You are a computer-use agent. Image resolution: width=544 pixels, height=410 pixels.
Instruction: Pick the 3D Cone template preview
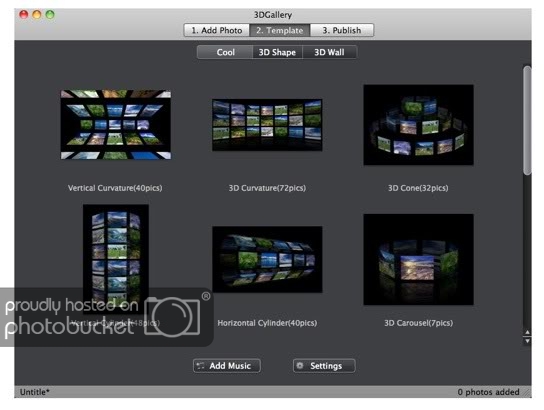[x=418, y=125]
